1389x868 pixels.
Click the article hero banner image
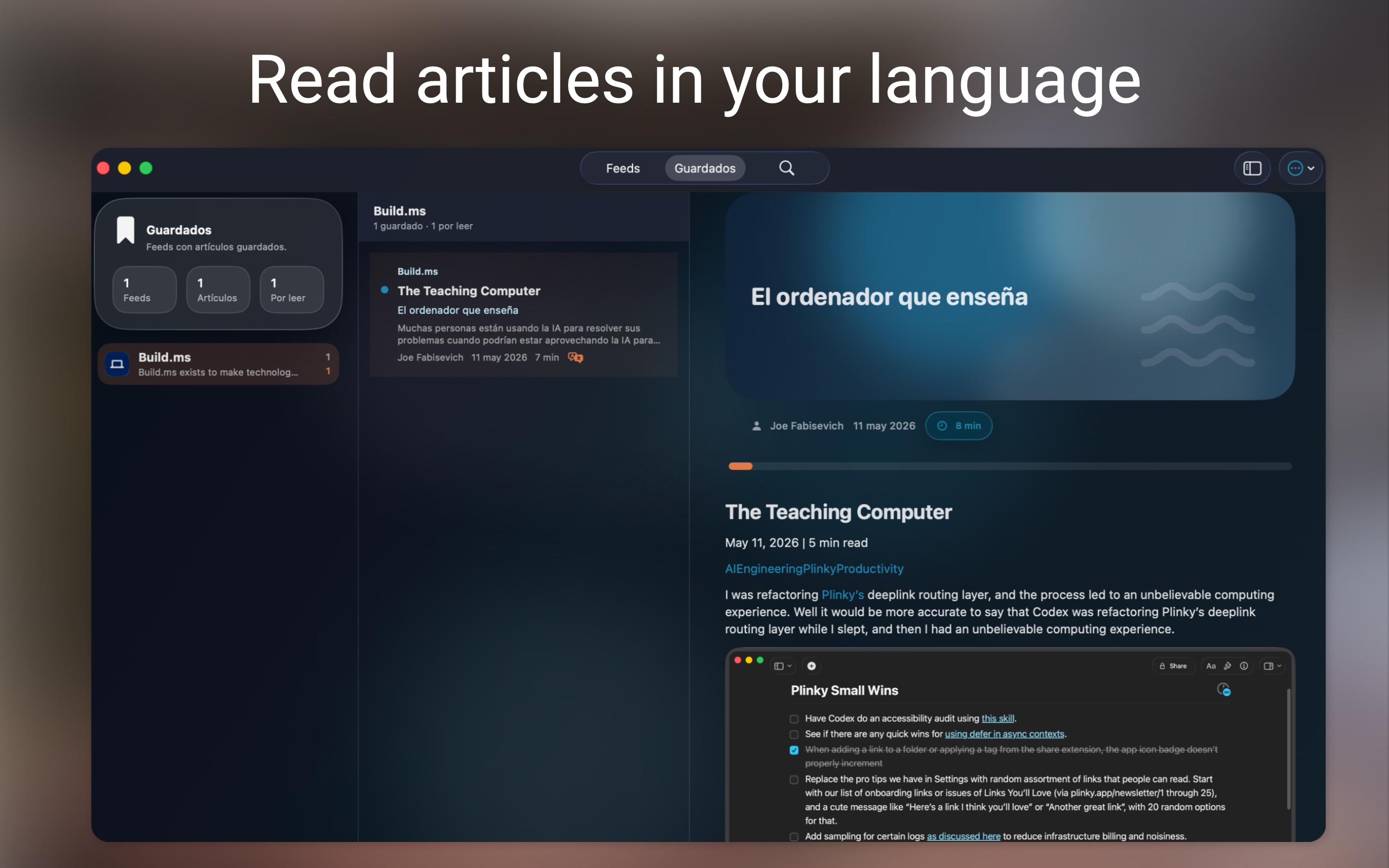[x=1009, y=296]
